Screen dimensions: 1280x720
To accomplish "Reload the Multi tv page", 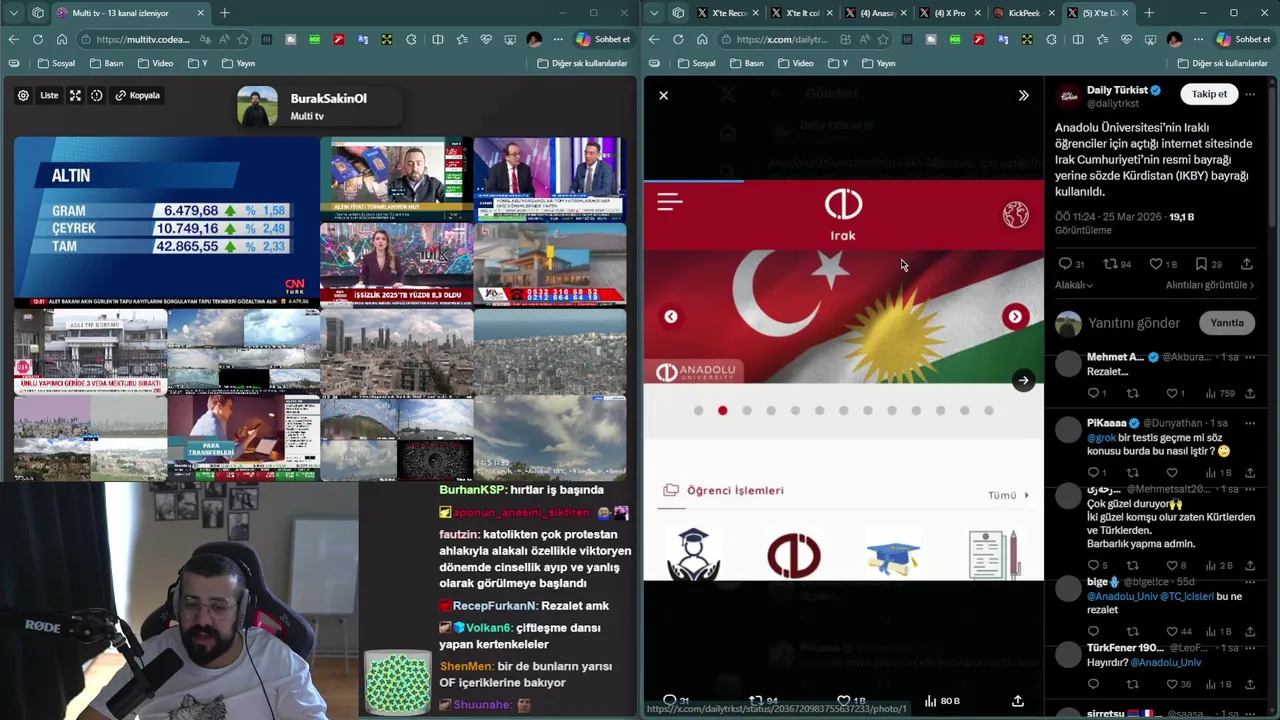I will click(x=37, y=39).
